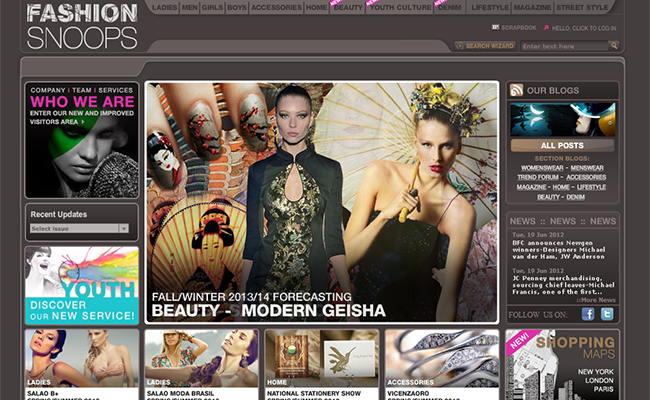The image size is (650, 400).
Task: Open the Accessories blog link
Action: [x=586, y=177]
